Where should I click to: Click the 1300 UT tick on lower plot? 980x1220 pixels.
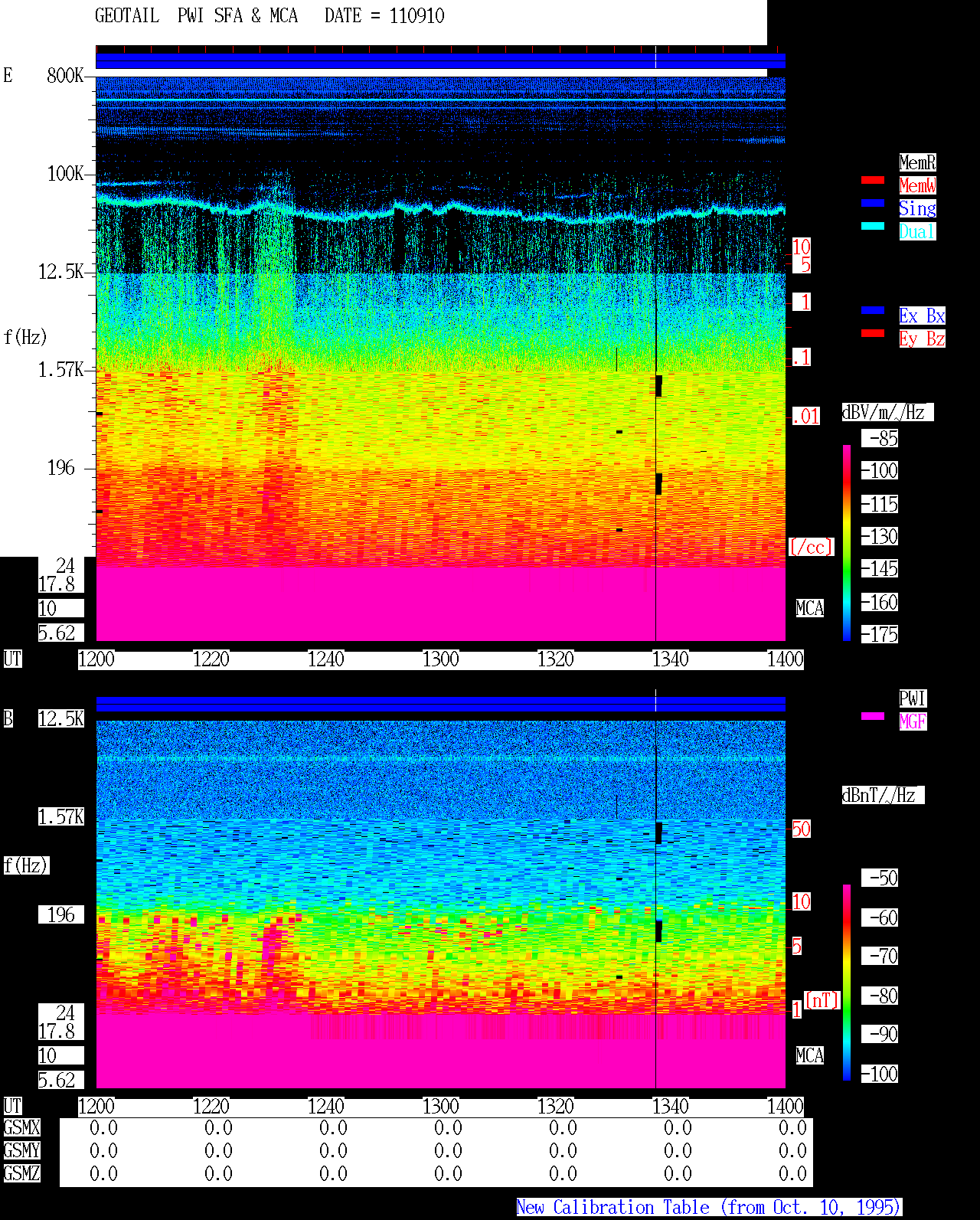pyautogui.click(x=441, y=1107)
